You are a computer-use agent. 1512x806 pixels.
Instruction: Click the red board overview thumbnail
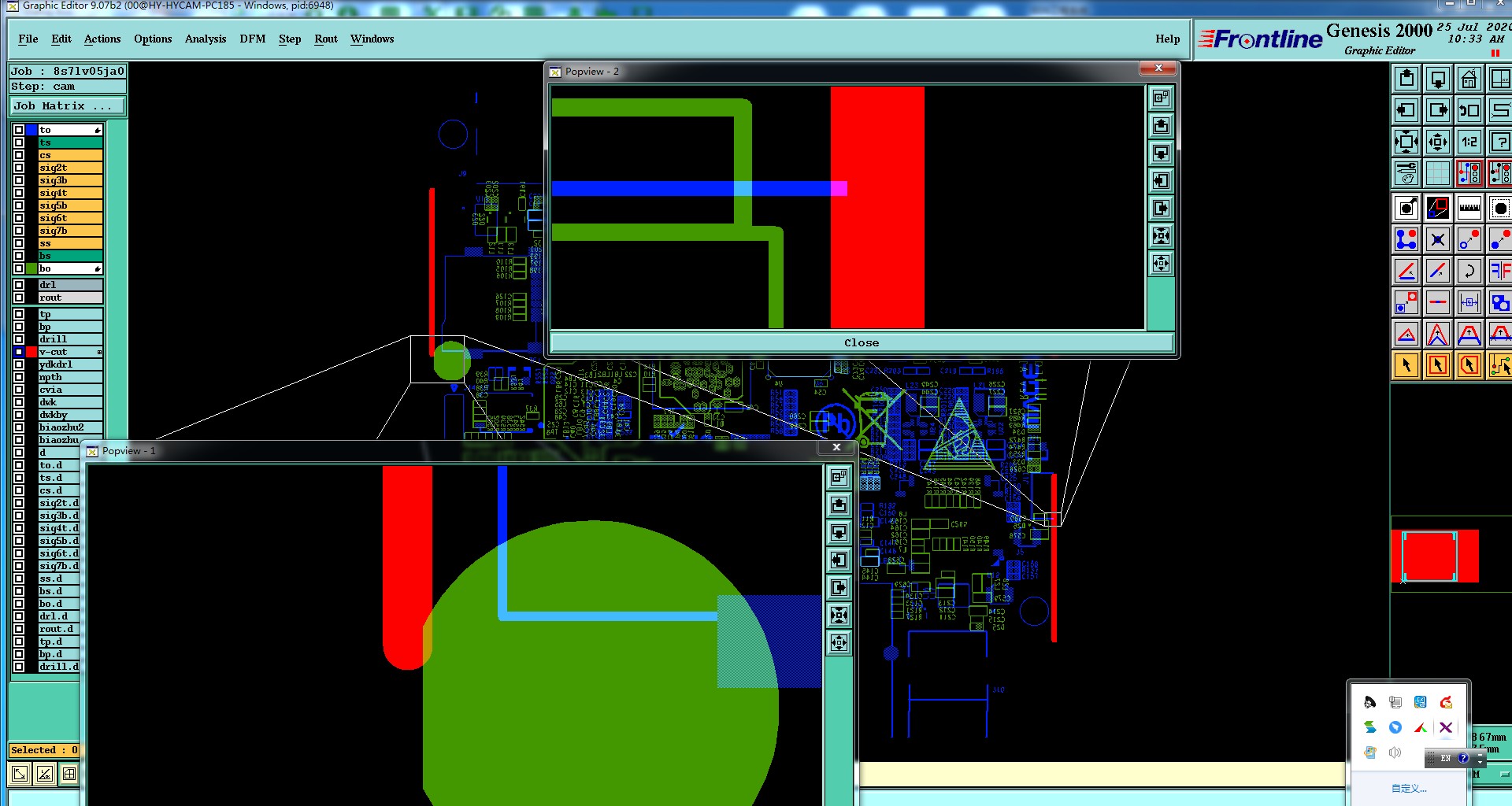coord(1435,556)
